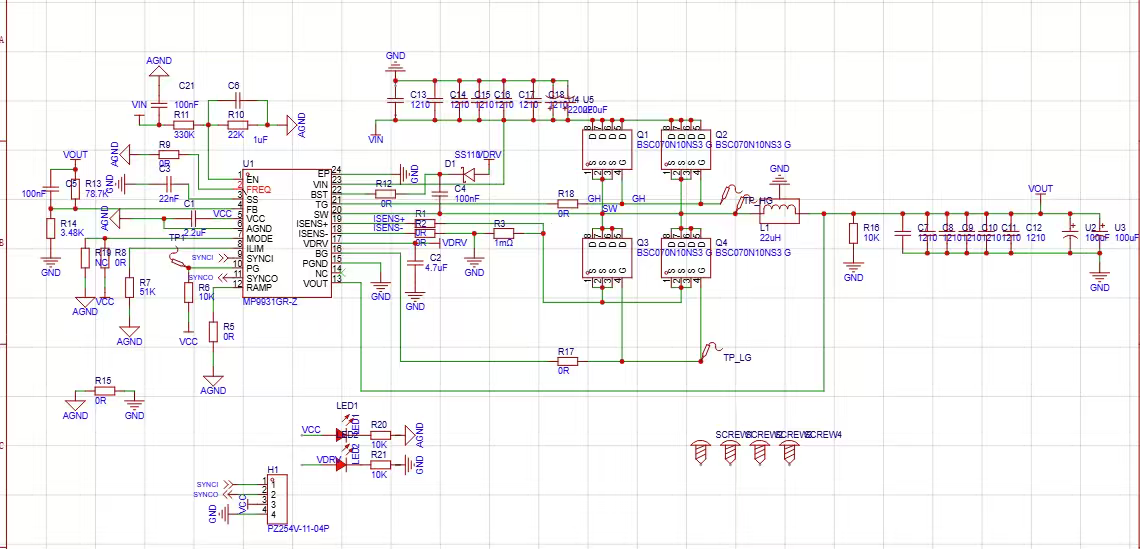Select the TP_LG test point probe
Image resolution: width=1140 pixels, height=549 pixels.
712,349
